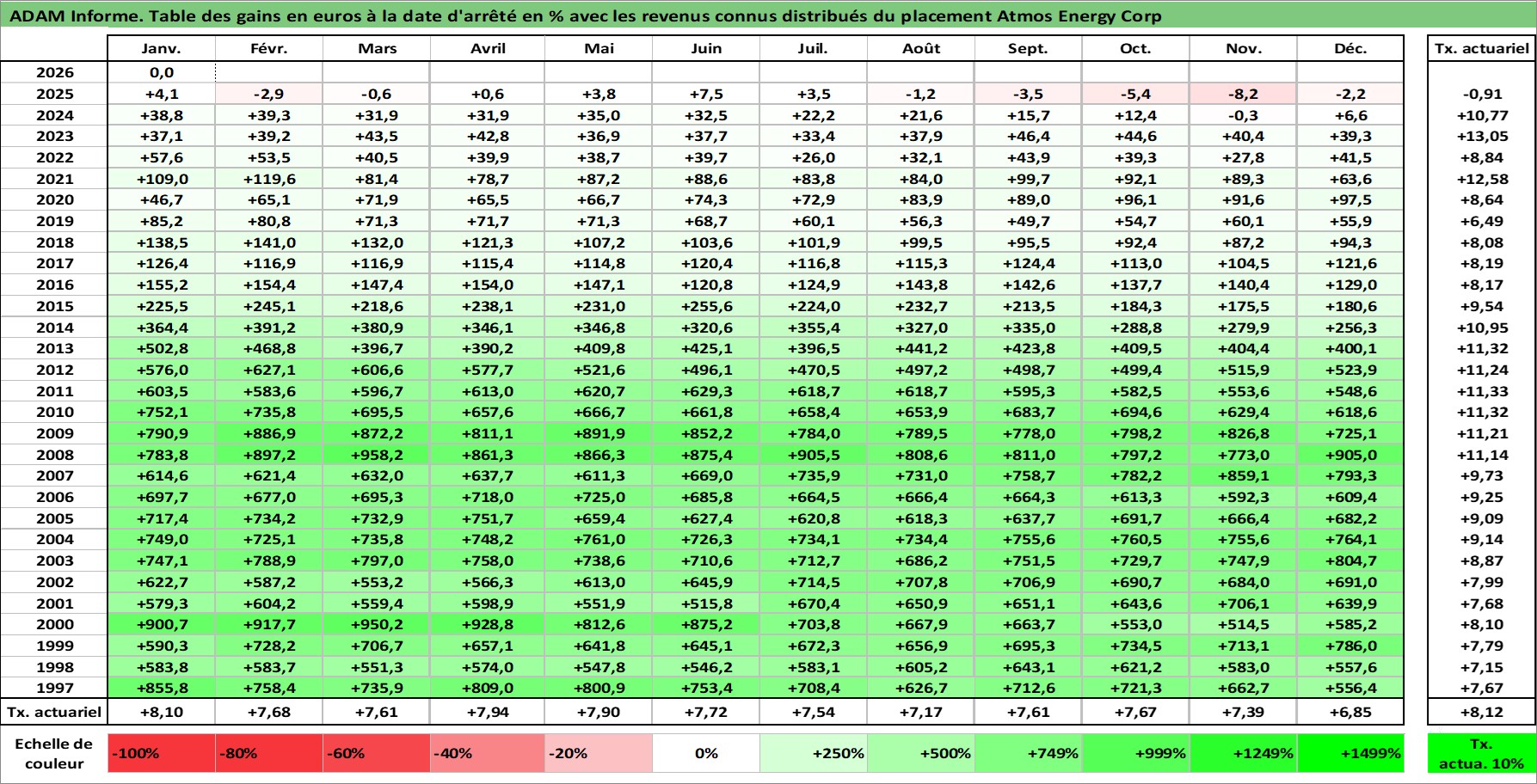
Task: Select the Sept. column header
Action: click(1029, 49)
